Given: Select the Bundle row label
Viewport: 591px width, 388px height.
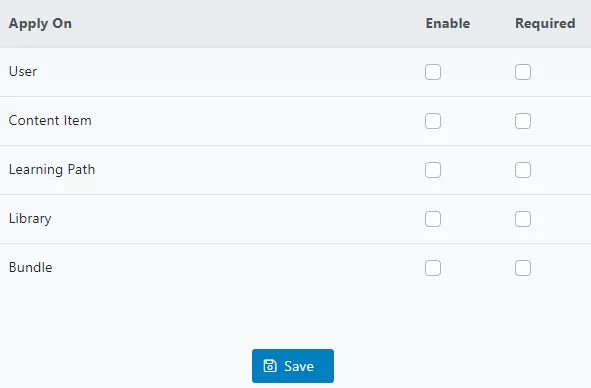Looking at the screenshot, I should pos(31,267).
